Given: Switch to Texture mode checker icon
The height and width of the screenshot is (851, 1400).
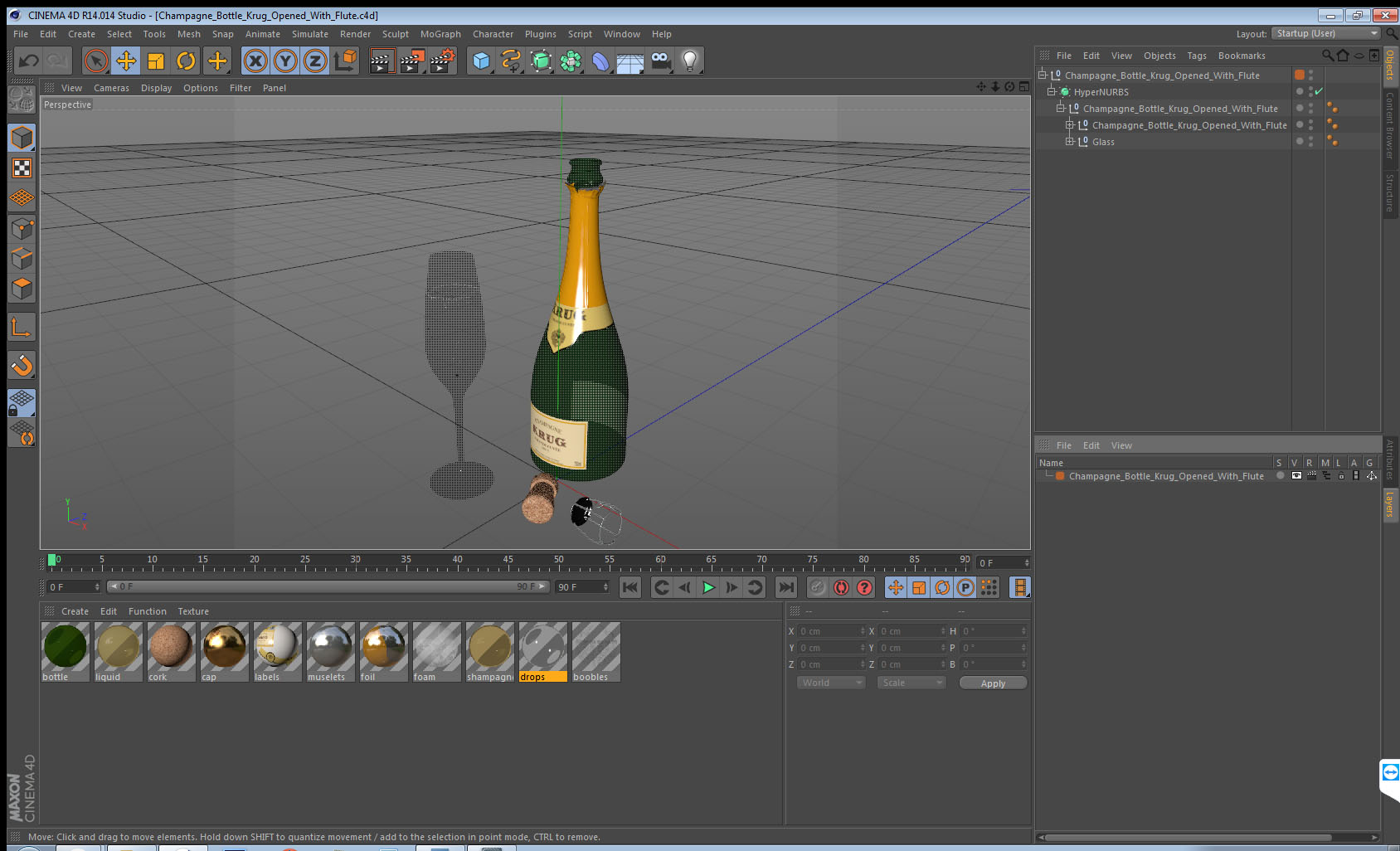Looking at the screenshot, I should (22, 168).
